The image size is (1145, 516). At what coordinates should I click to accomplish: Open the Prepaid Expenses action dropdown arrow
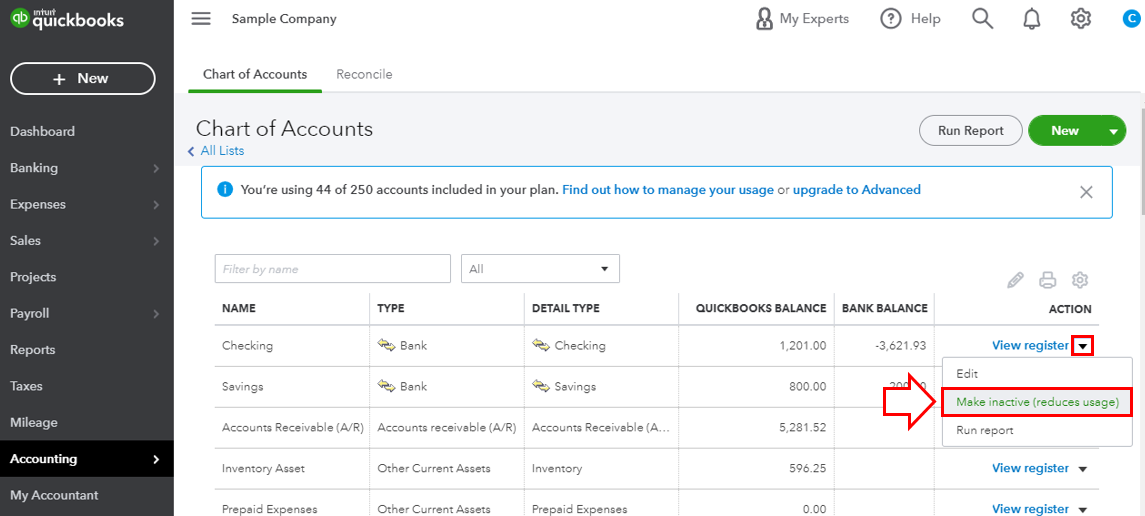(x=1082, y=509)
